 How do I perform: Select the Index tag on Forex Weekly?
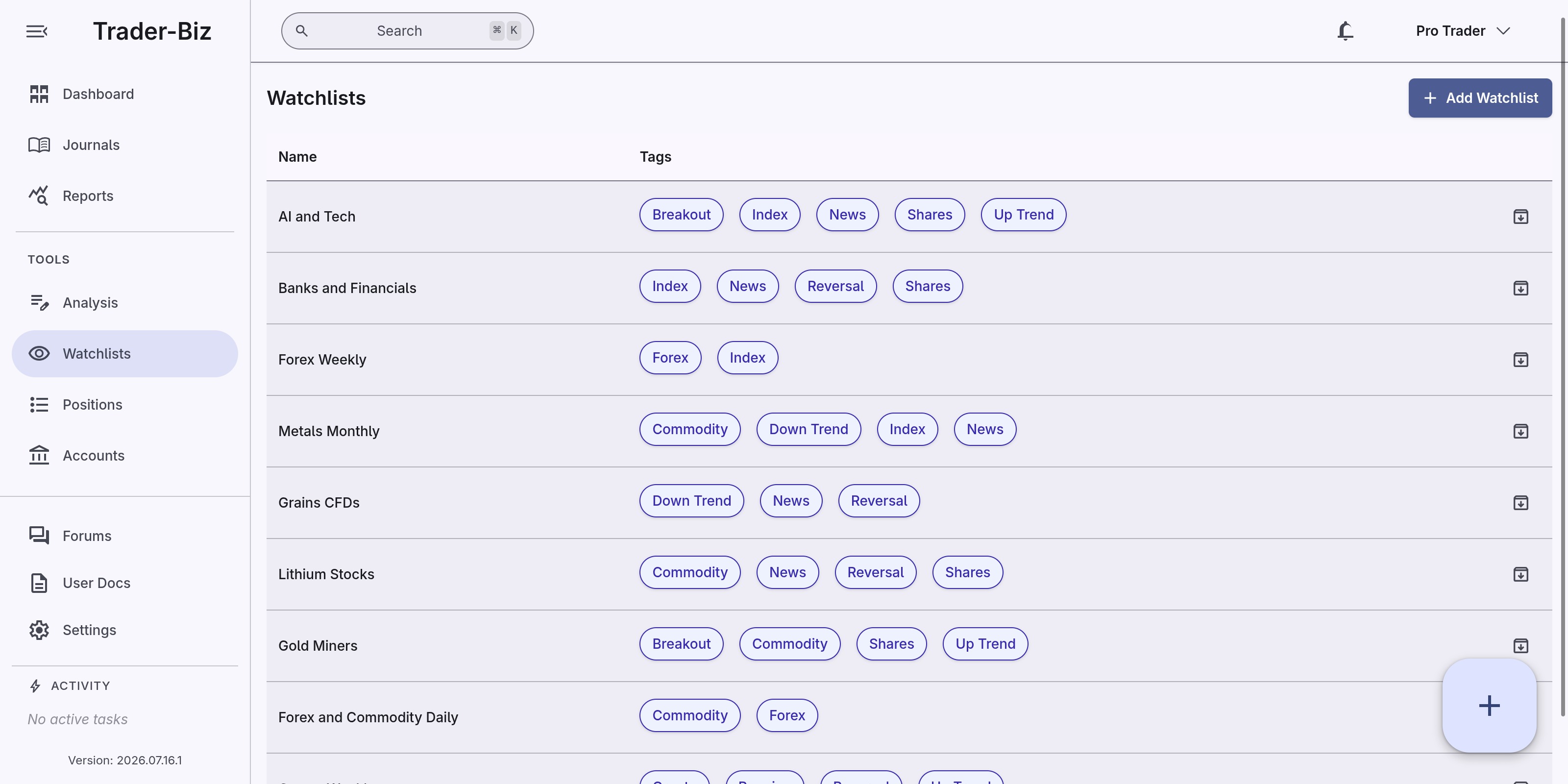point(747,358)
